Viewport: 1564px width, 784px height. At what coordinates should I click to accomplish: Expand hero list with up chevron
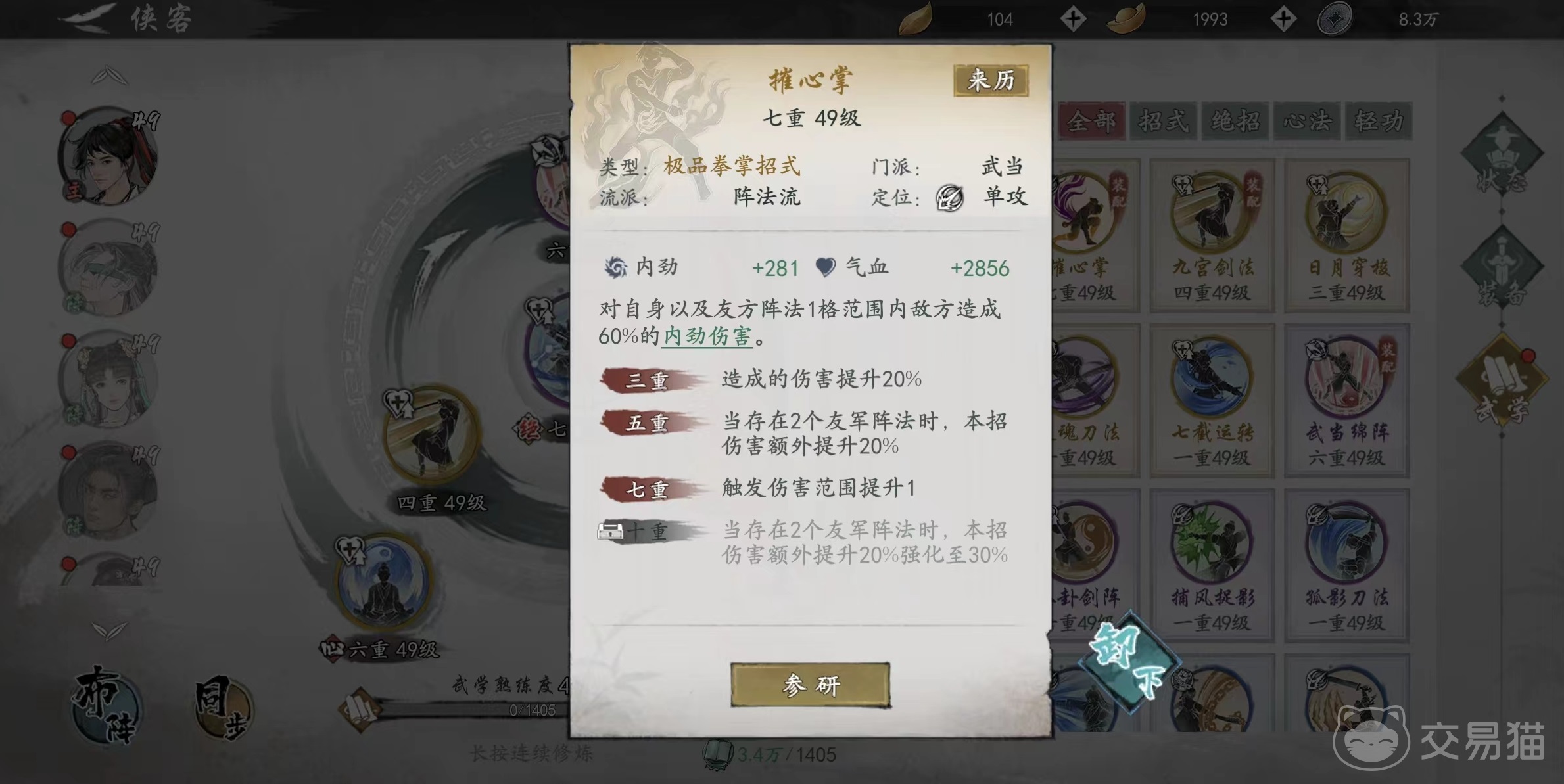point(109,76)
